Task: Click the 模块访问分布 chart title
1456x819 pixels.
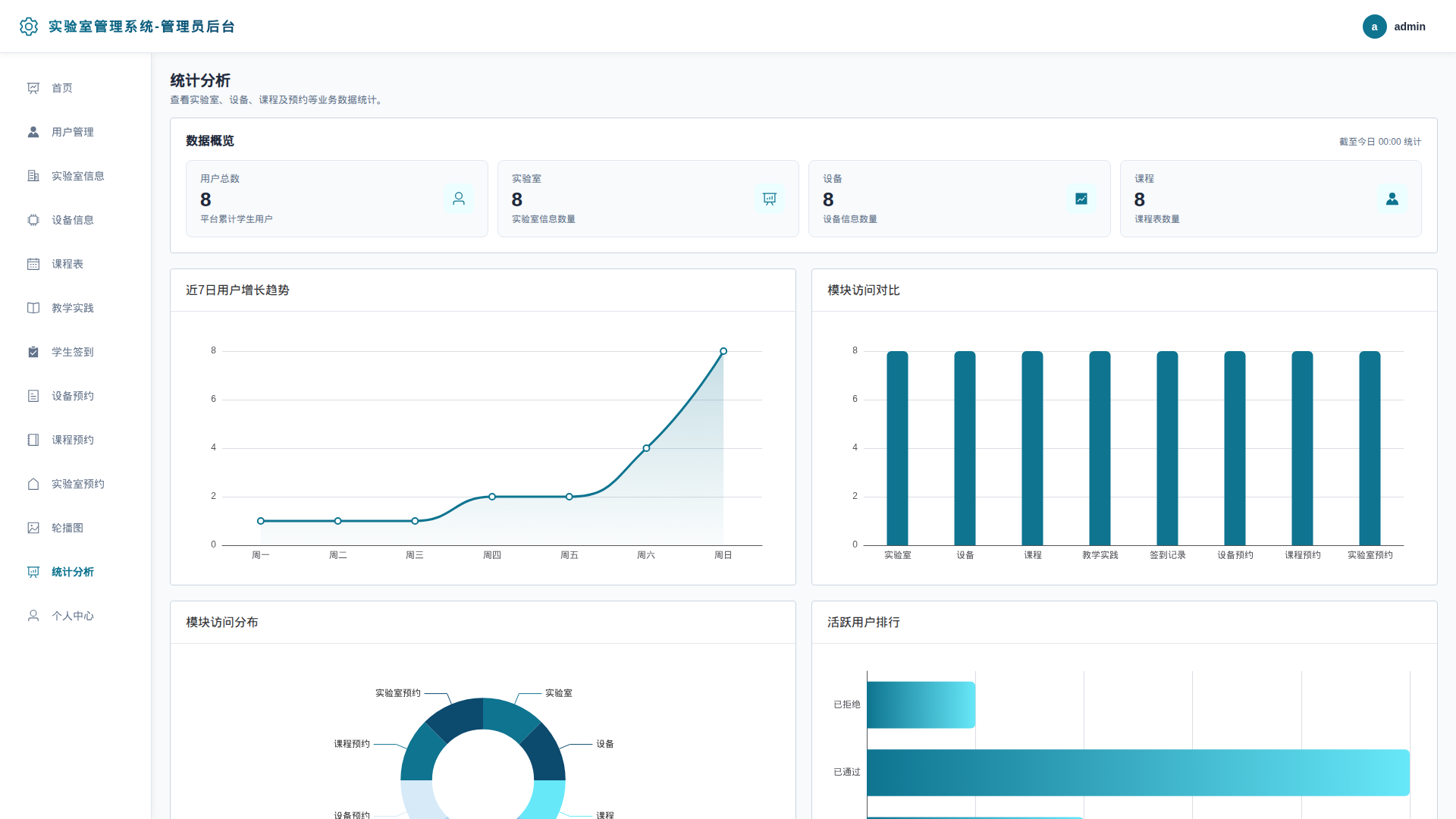Action: [x=222, y=623]
